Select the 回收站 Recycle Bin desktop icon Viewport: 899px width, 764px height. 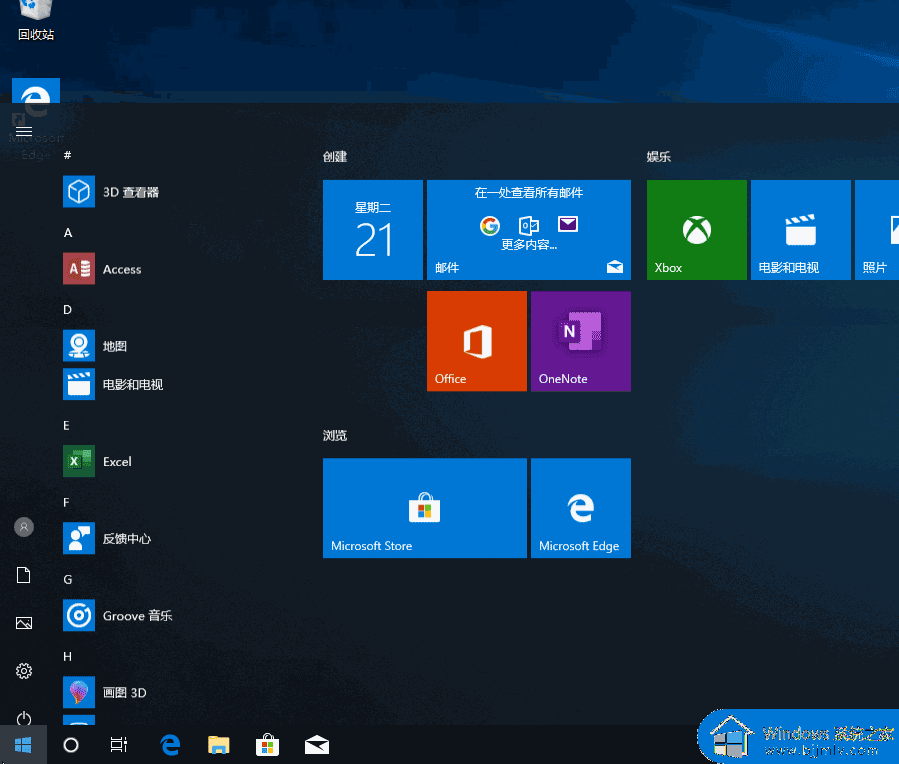tap(36, 21)
